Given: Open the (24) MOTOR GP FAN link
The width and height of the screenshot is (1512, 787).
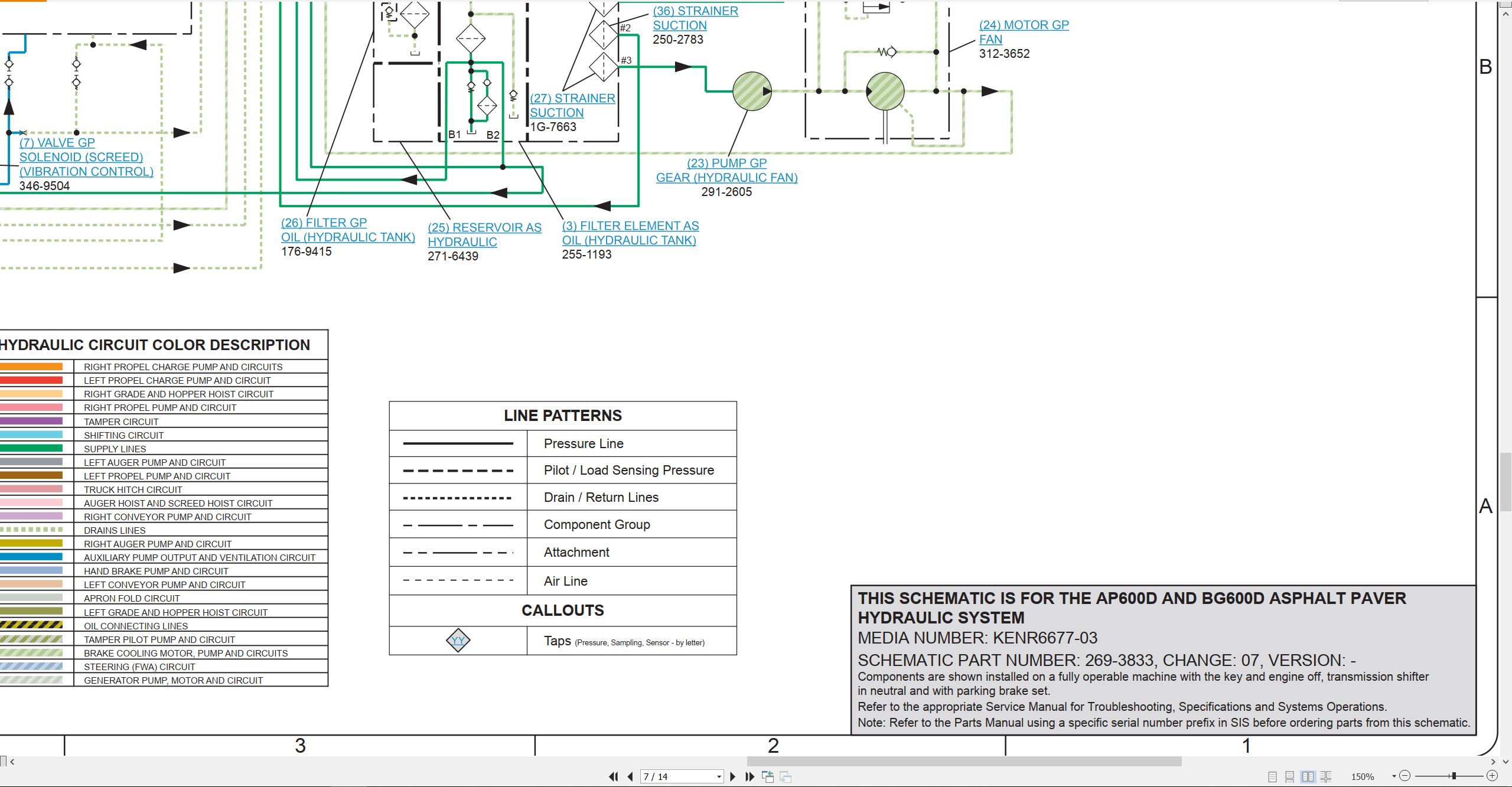Looking at the screenshot, I should point(1024,32).
